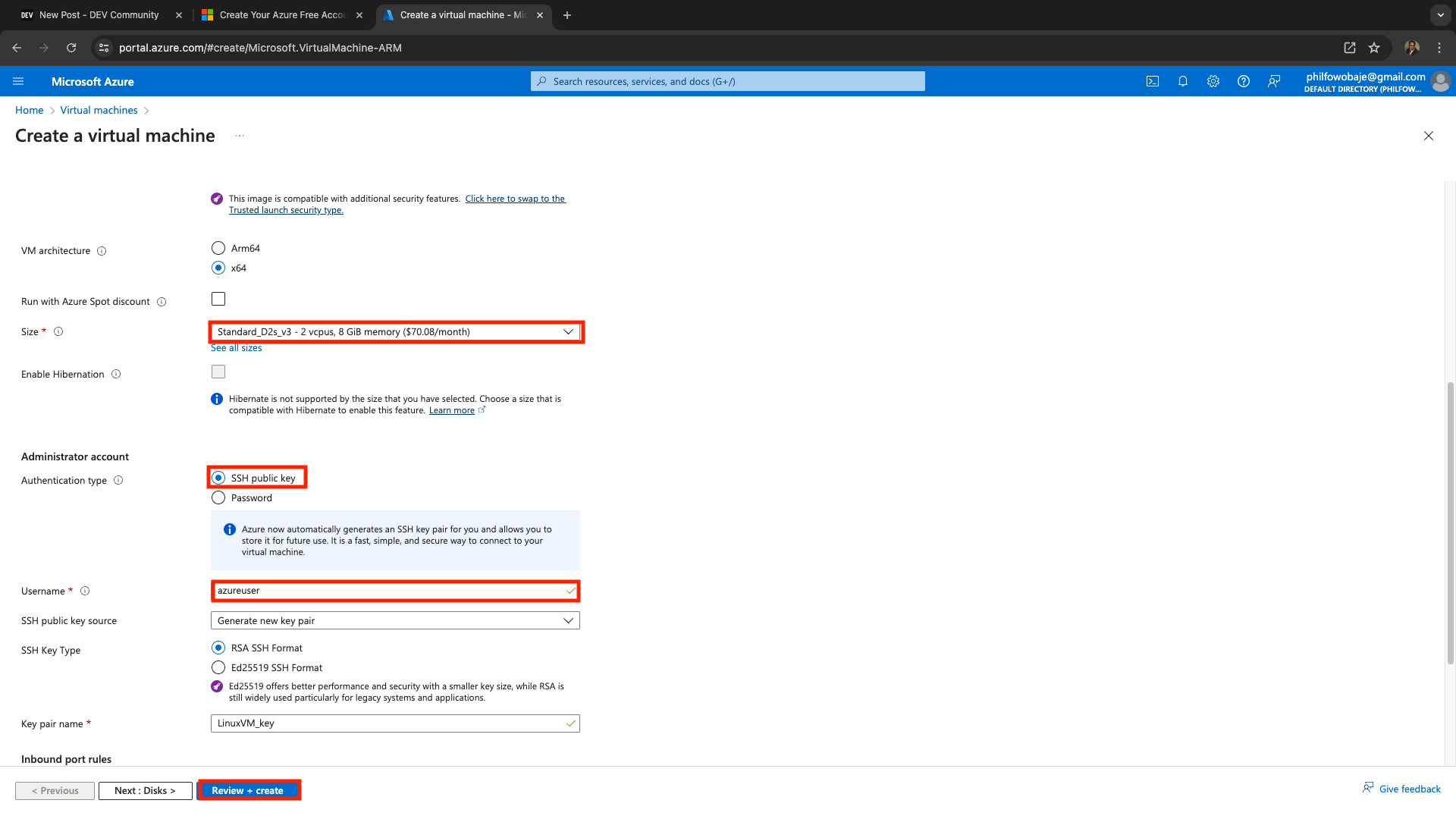Click the Review + create button
The height and width of the screenshot is (819, 1456).
click(x=248, y=790)
